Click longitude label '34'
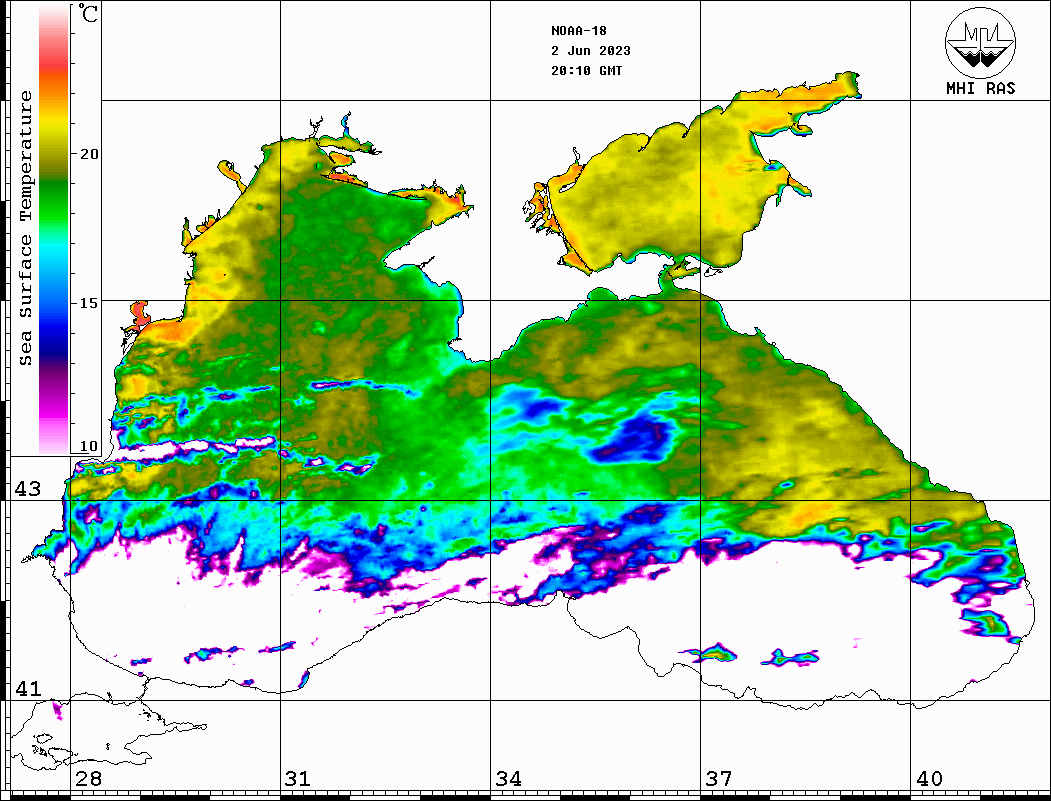 (x=509, y=779)
